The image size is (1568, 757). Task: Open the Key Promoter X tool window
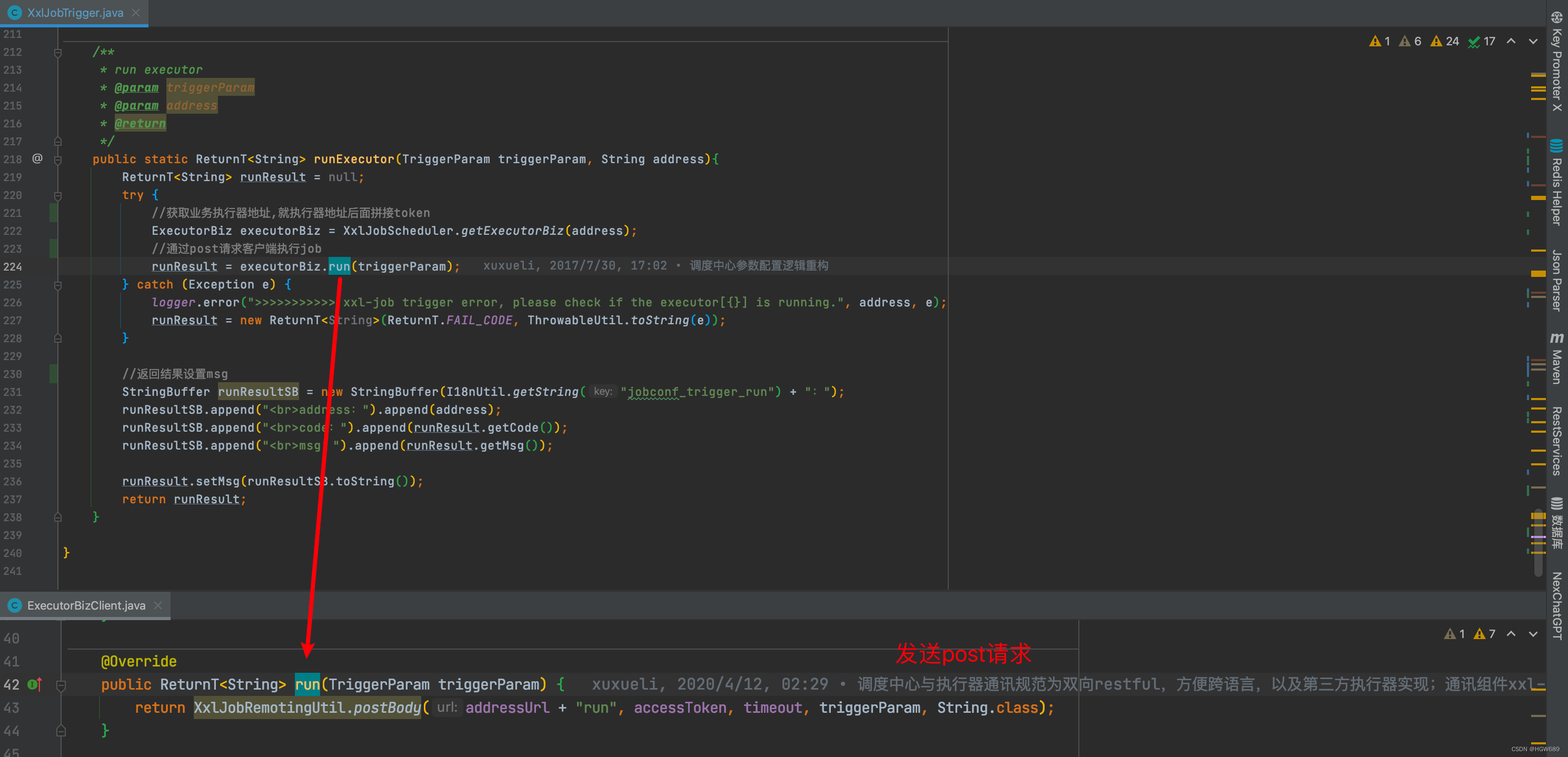(1557, 61)
